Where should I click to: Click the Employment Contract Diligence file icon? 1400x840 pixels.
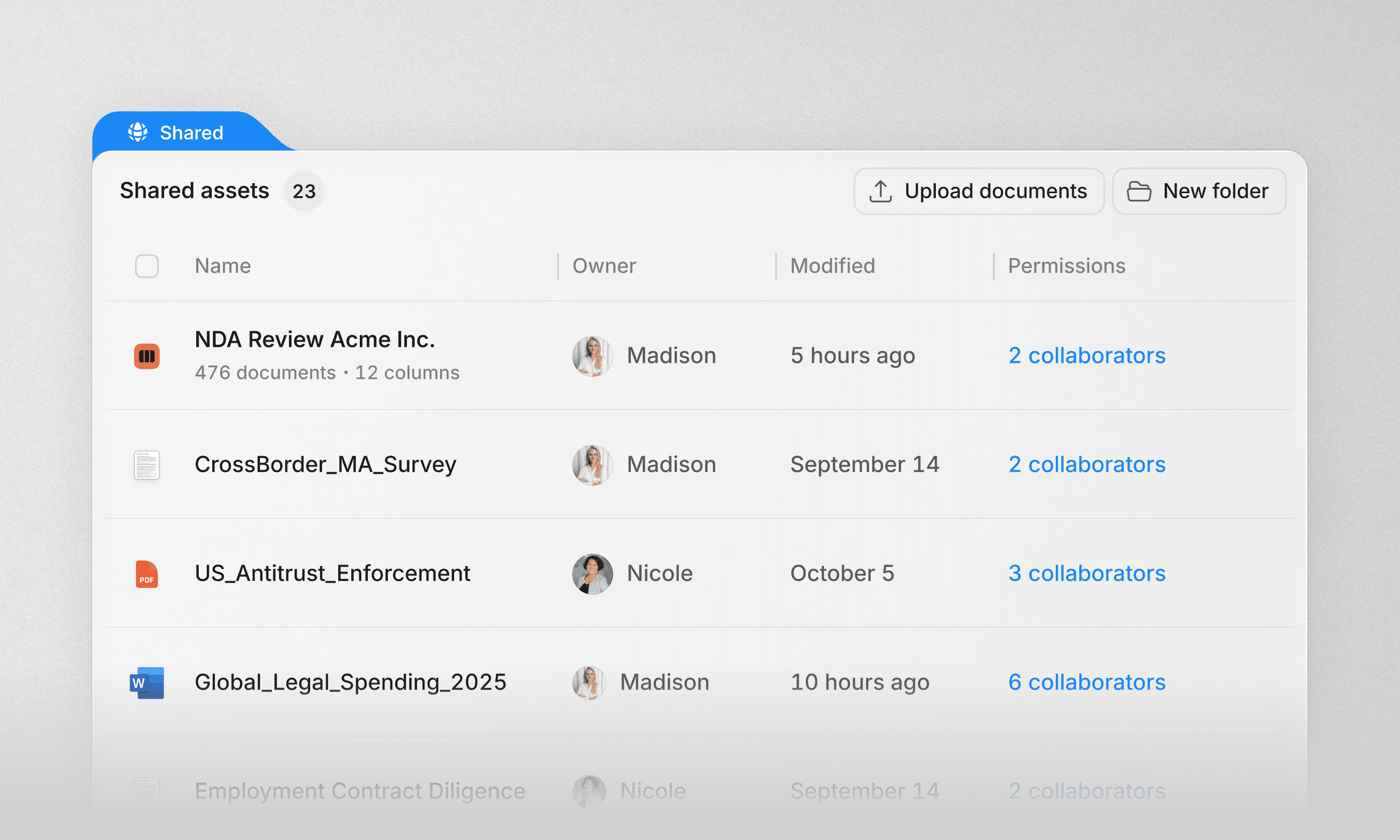click(147, 791)
